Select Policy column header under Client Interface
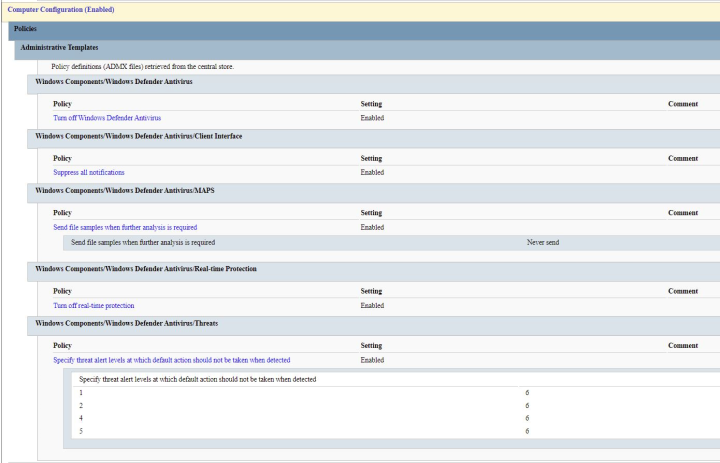 (62, 158)
